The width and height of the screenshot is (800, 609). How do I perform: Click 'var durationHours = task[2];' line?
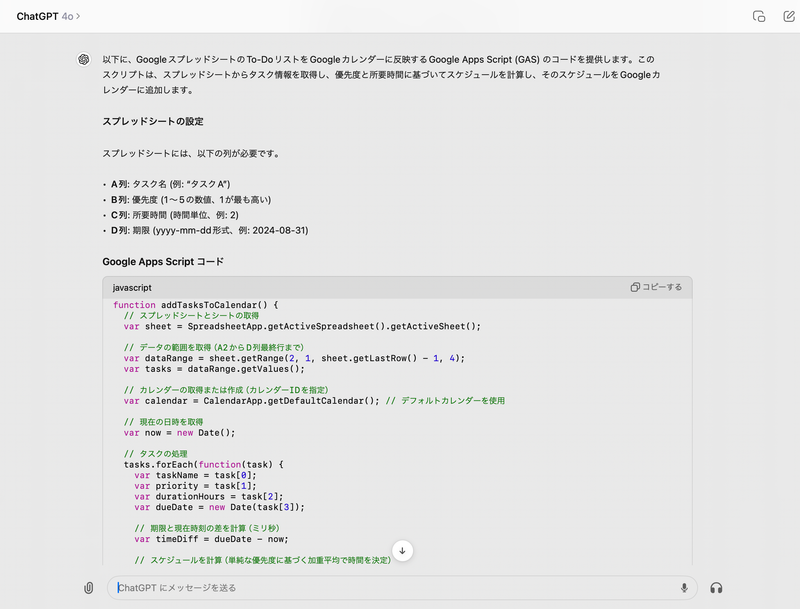tap(209, 497)
